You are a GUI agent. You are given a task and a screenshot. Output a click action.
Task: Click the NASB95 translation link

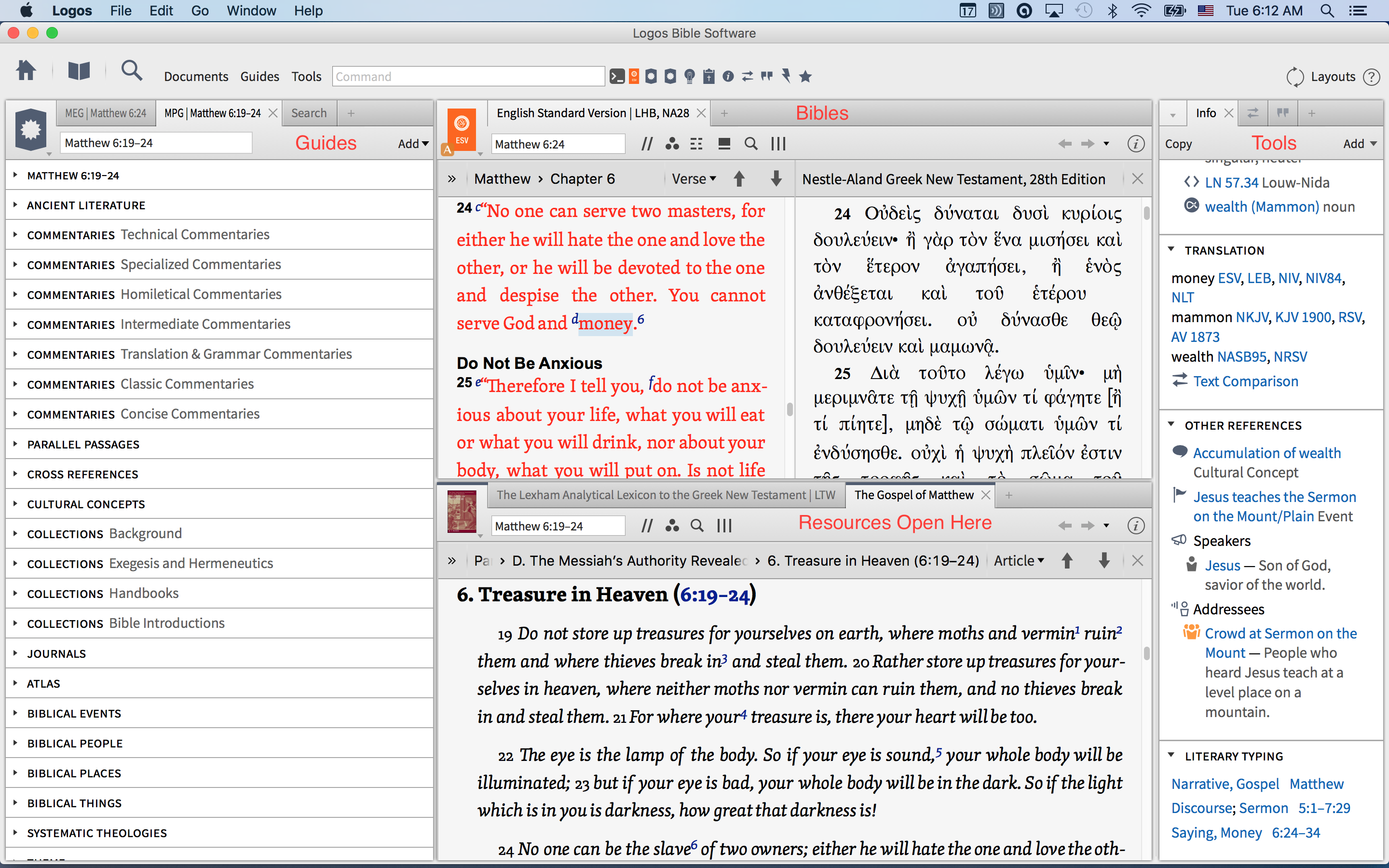[x=1242, y=356]
